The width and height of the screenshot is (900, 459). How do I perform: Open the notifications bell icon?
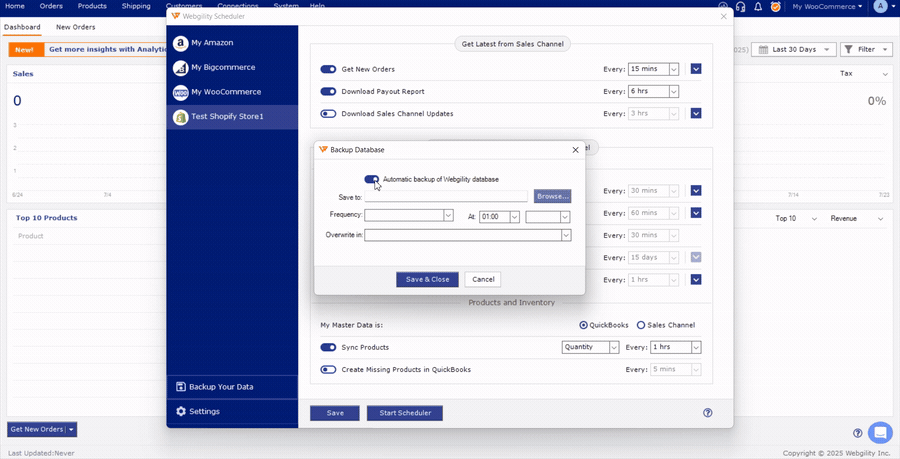758,7
